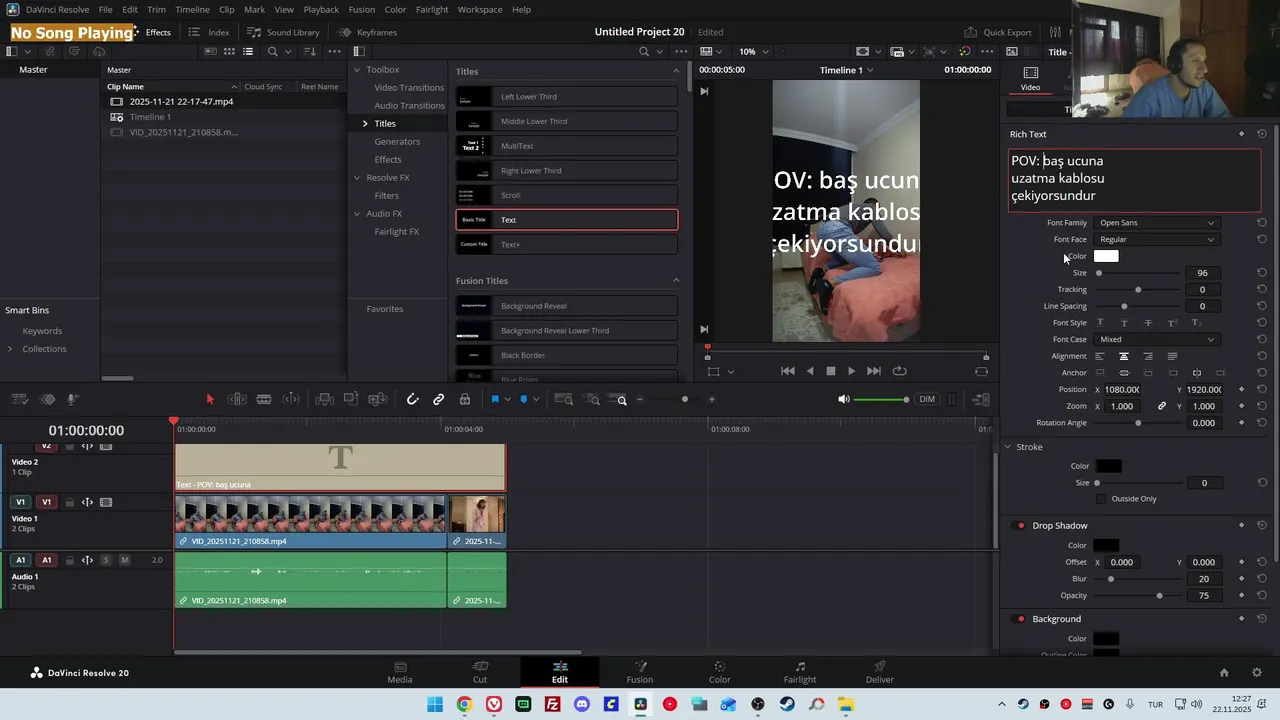Open the viewer zoom 10% dropdown
This screenshot has width=1280, height=720.
[x=754, y=52]
